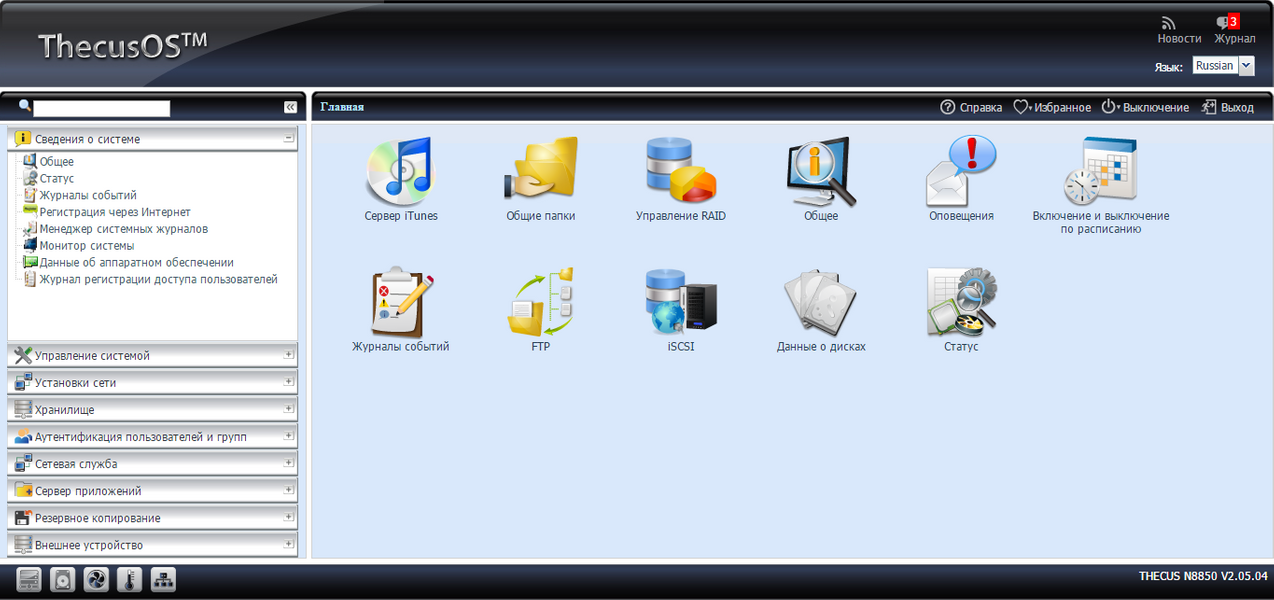Collapse the Сведения о системе section
The height and width of the screenshot is (600, 1274).
pyautogui.click(x=288, y=139)
